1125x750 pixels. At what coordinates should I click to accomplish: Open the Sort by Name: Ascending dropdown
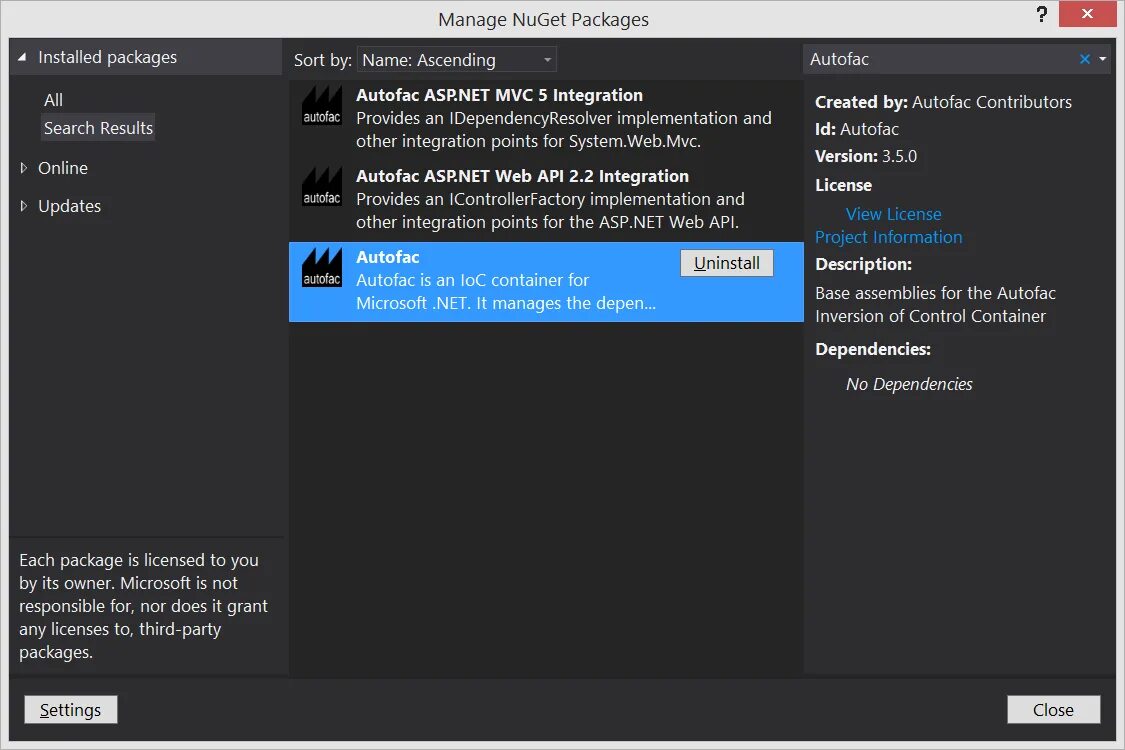(457, 60)
